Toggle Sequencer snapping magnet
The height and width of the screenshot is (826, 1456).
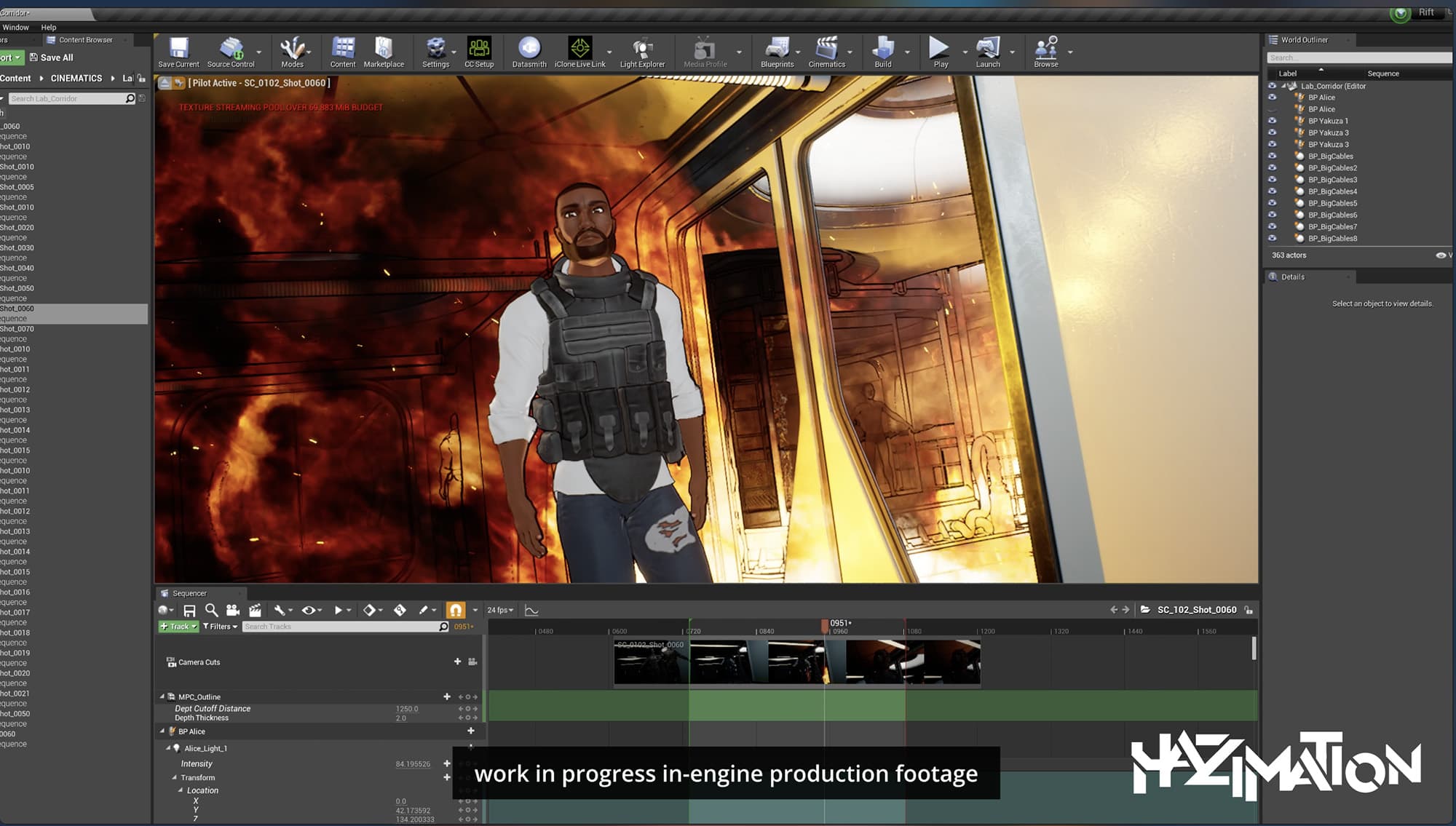coord(456,610)
